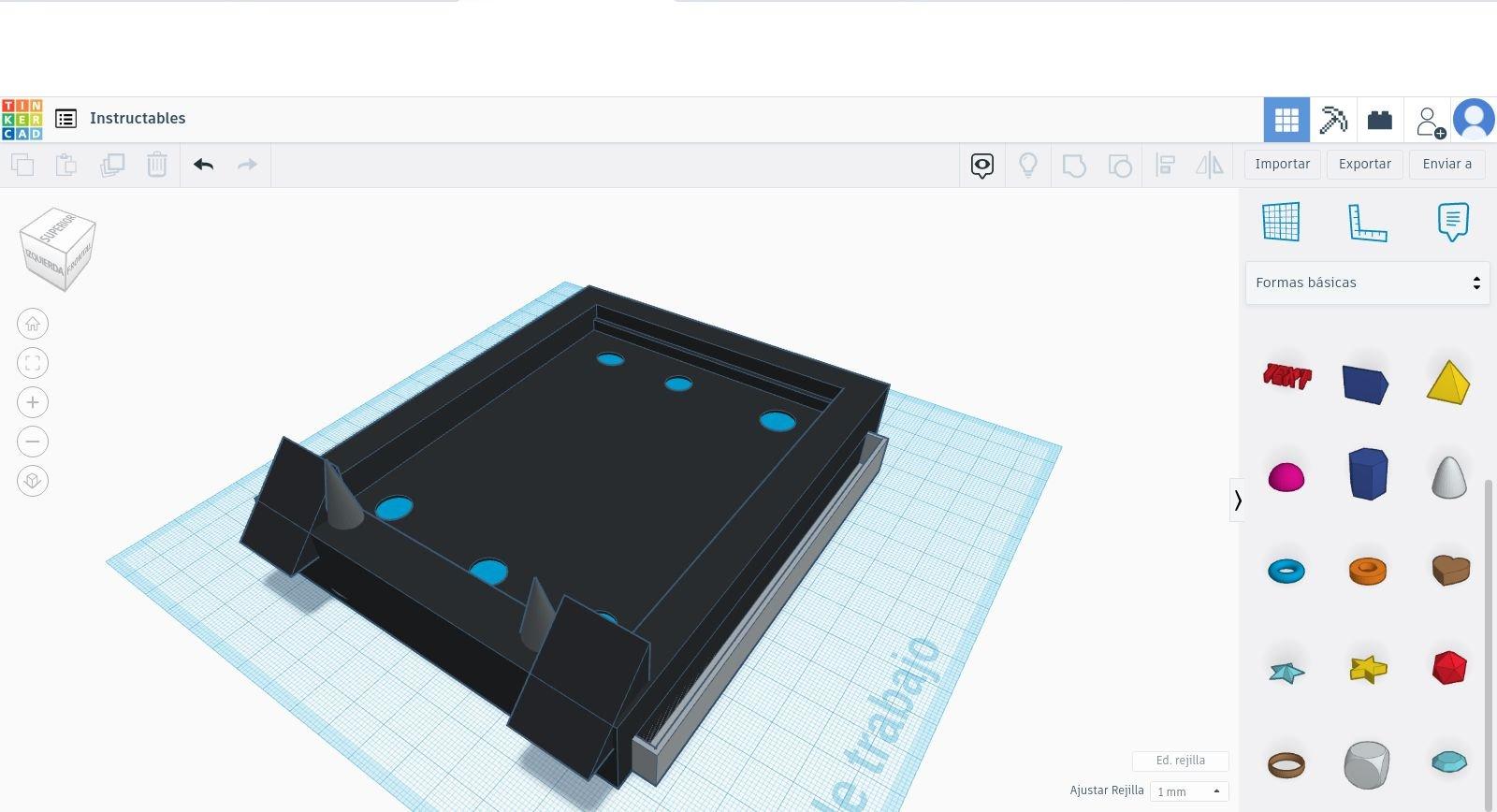Click the Instructables design title
The width and height of the screenshot is (1497, 812).
click(x=138, y=118)
